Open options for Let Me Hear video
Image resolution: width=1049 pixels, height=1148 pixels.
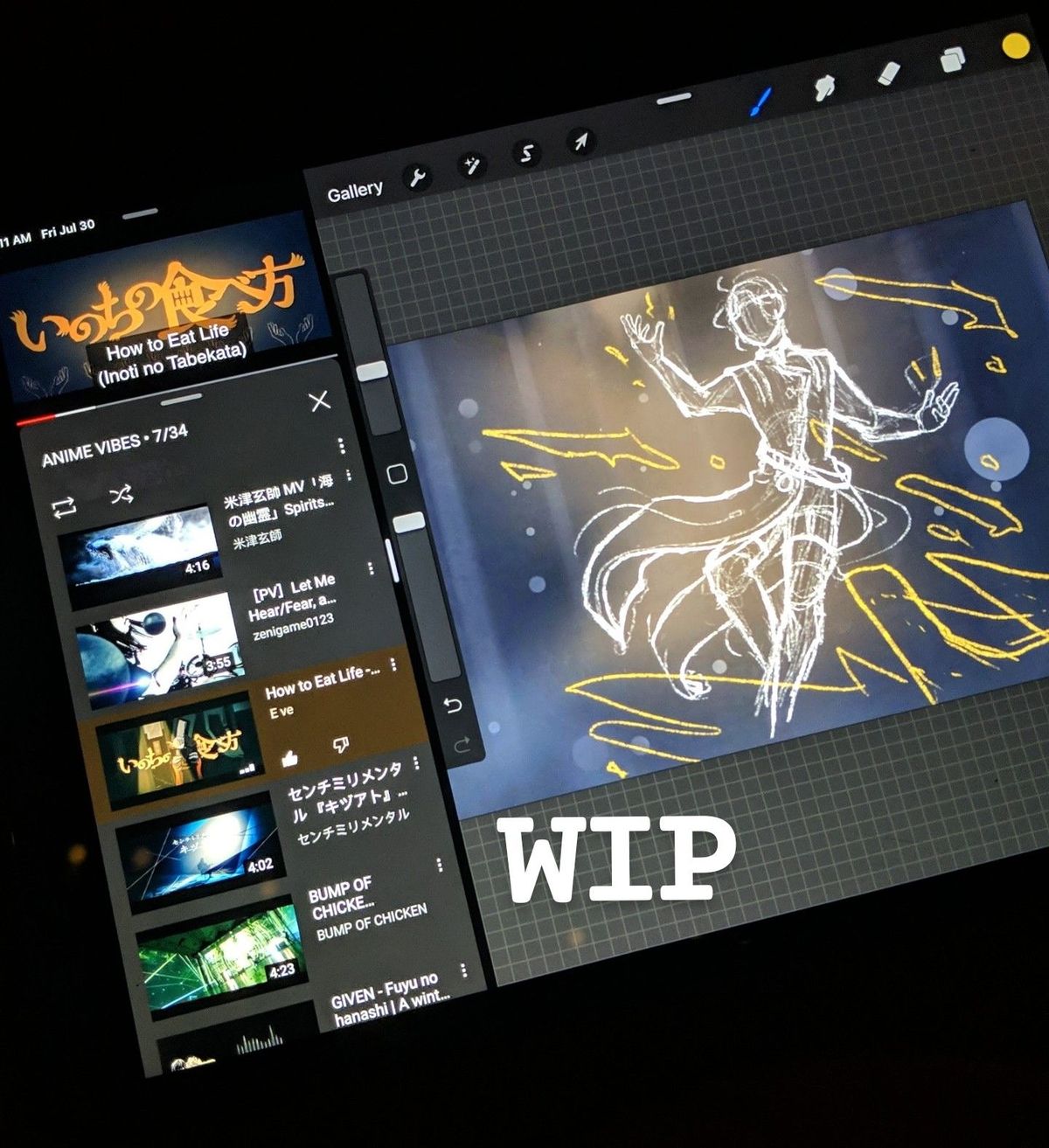click(371, 567)
